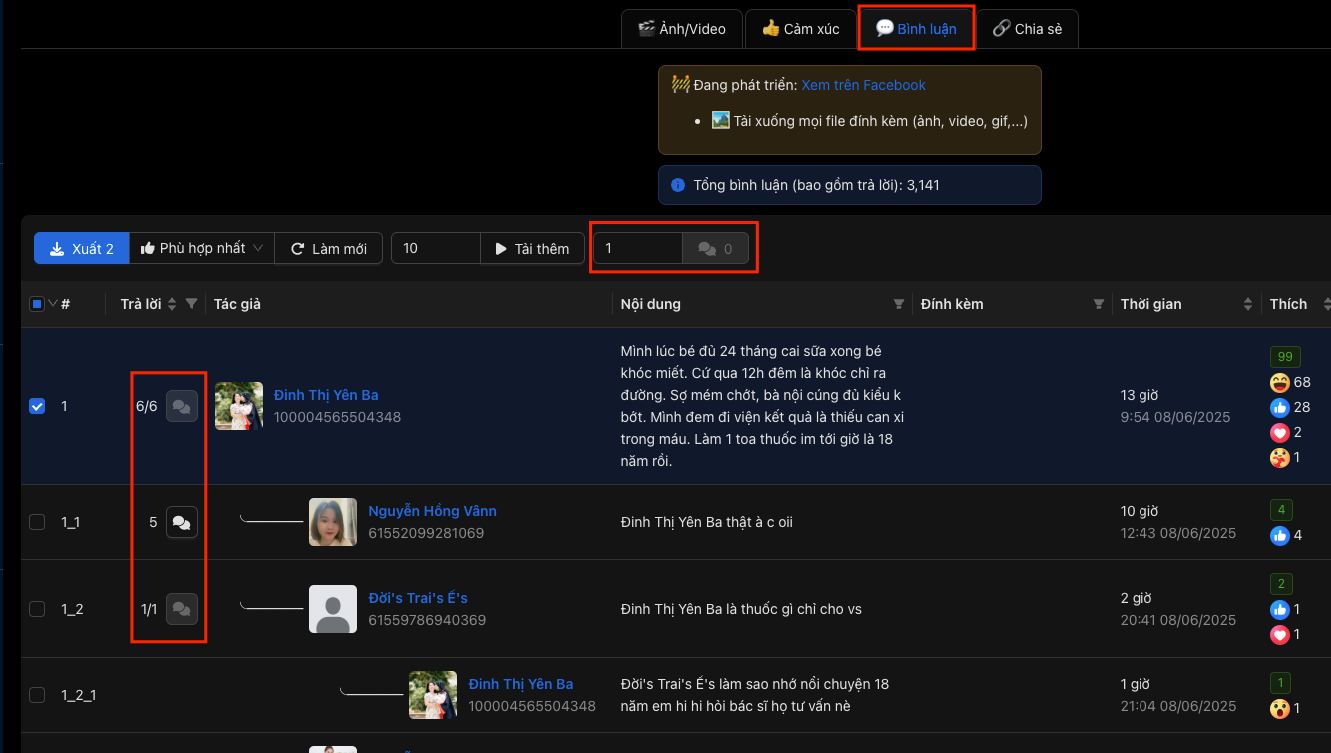The height and width of the screenshot is (753, 1331).
Task: Click the green 99 likes badge
Action: pos(1284,357)
